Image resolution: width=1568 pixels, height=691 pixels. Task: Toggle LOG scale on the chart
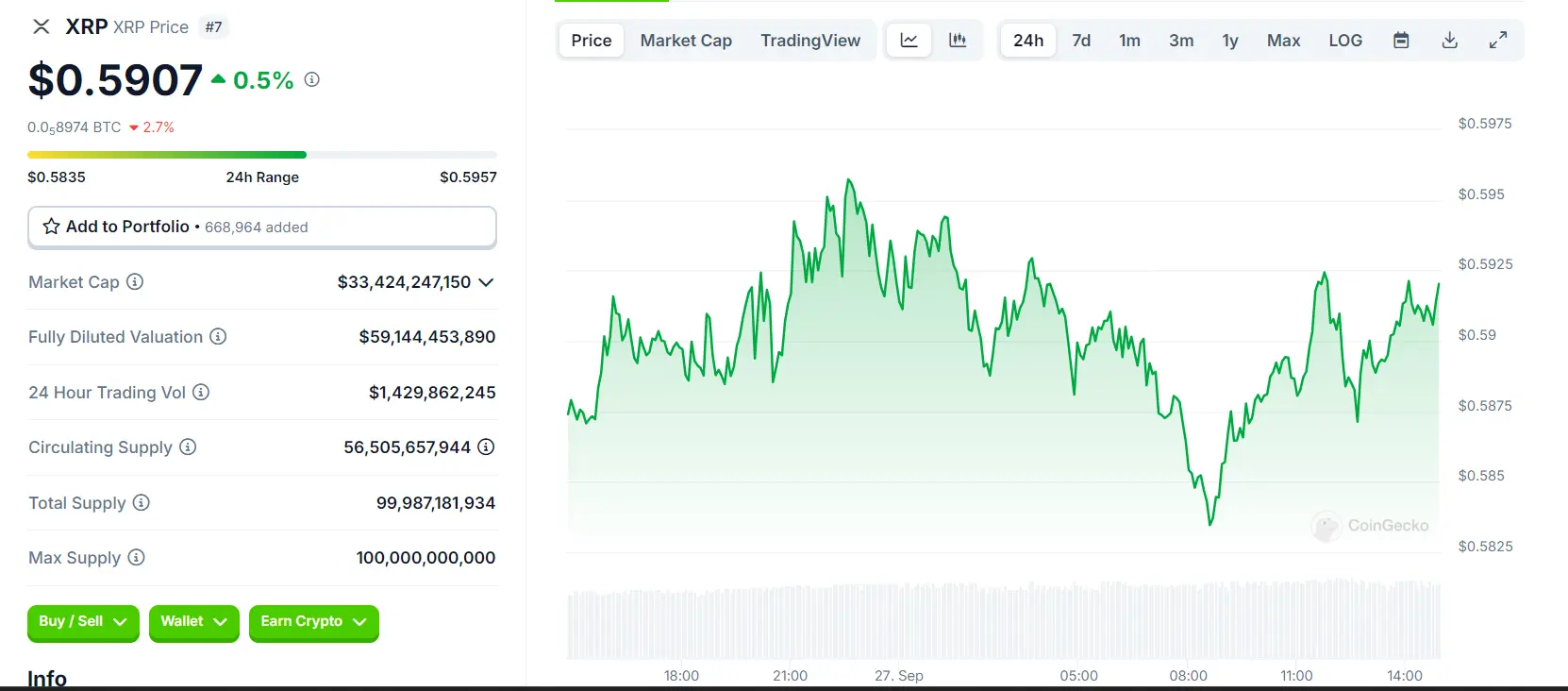pos(1344,40)
